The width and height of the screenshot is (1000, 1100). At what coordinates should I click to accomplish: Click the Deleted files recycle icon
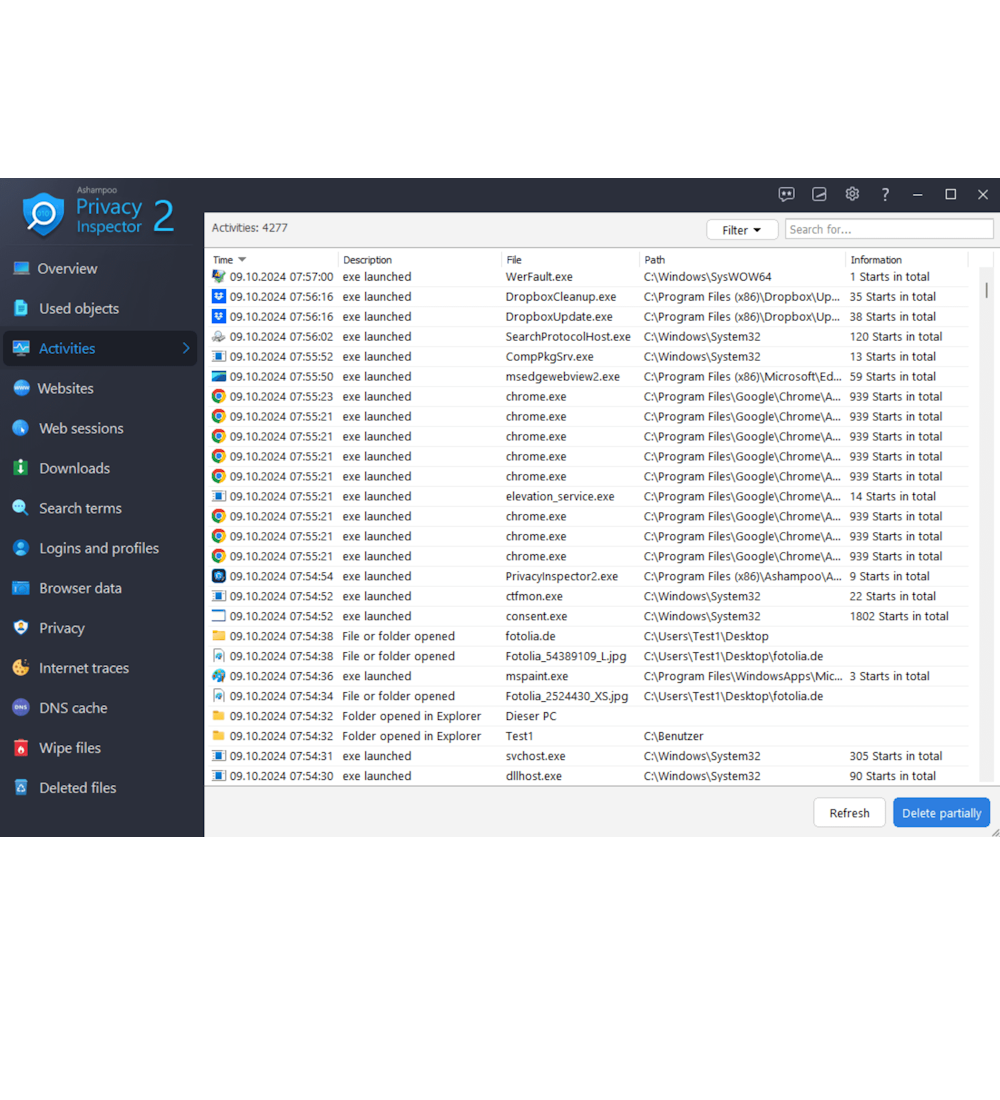click(20, 788)
